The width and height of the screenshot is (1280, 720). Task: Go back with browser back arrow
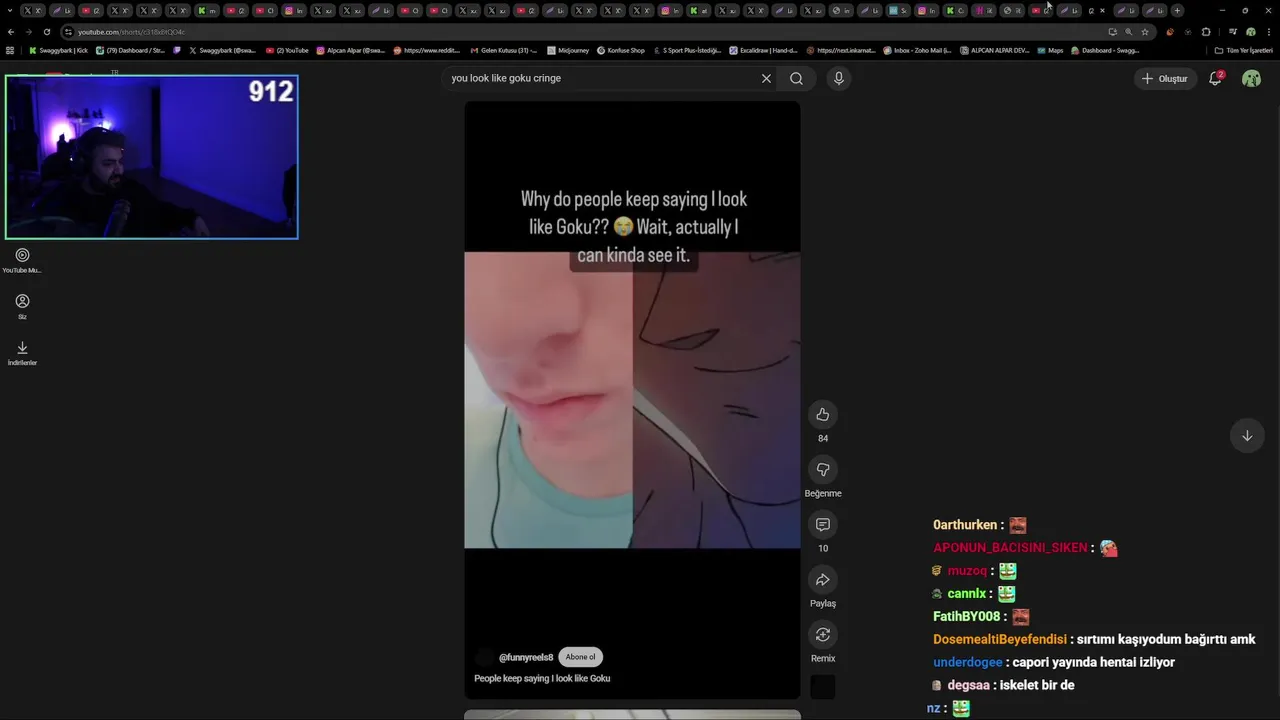pos(11,32)
